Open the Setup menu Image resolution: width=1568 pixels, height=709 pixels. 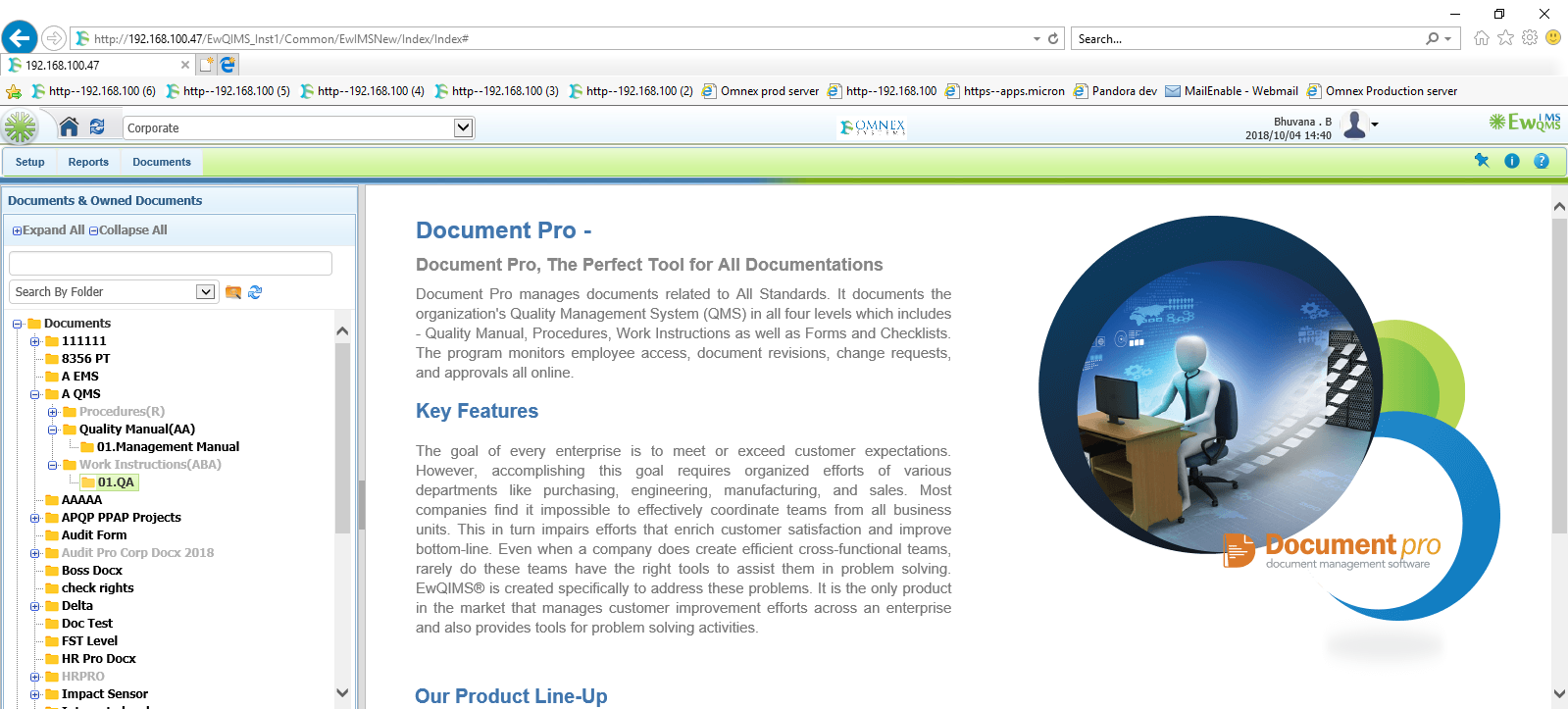coord(29,162)
